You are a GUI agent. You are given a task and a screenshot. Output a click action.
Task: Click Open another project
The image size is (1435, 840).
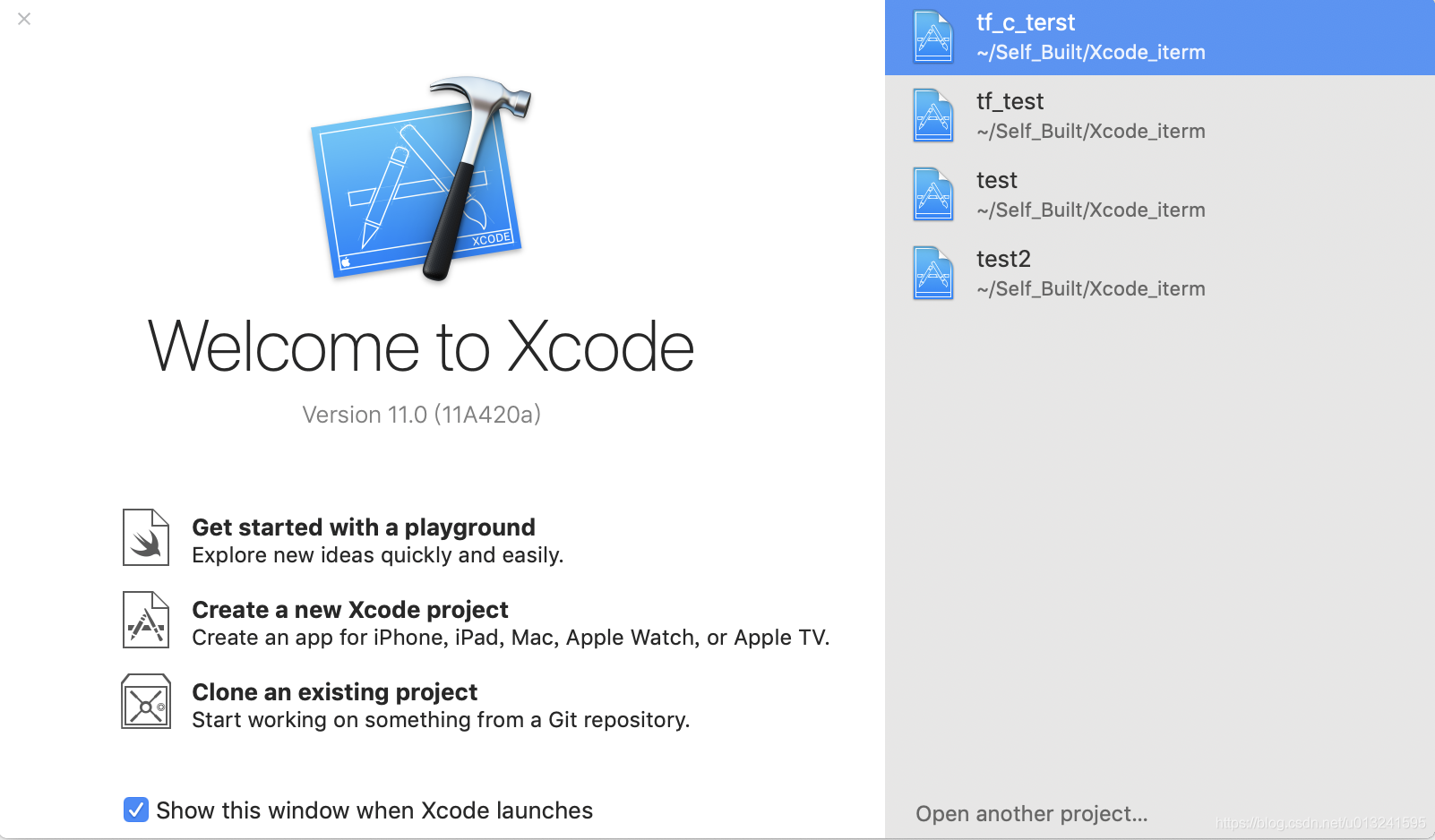pos(1030,813)
